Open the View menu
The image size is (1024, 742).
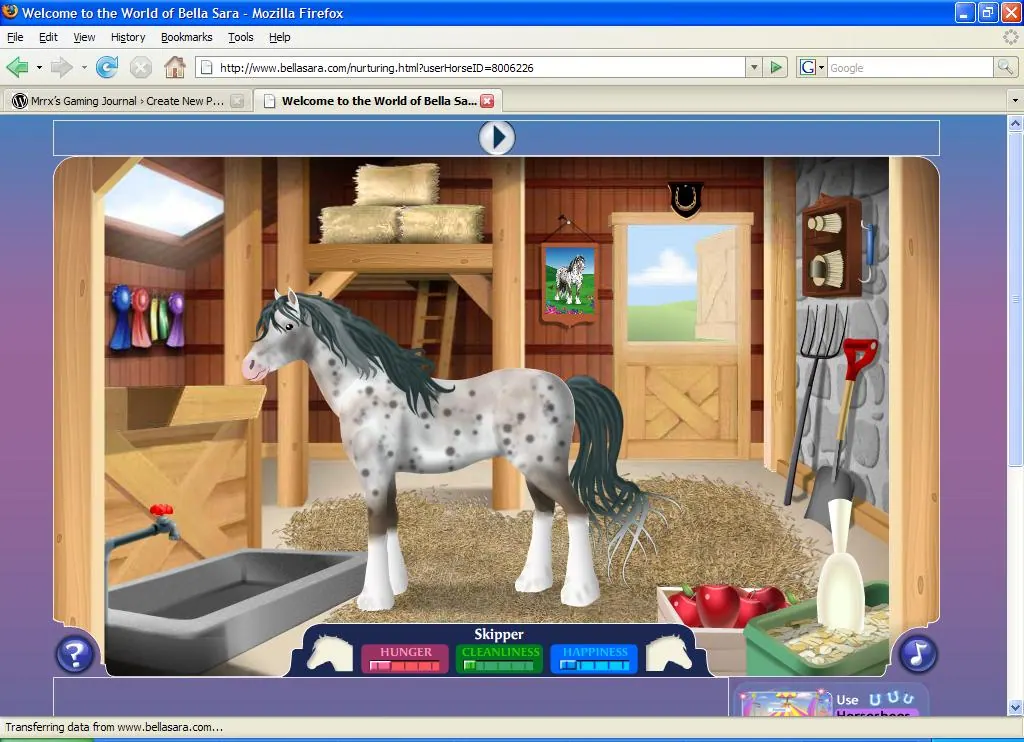[84, 37]
